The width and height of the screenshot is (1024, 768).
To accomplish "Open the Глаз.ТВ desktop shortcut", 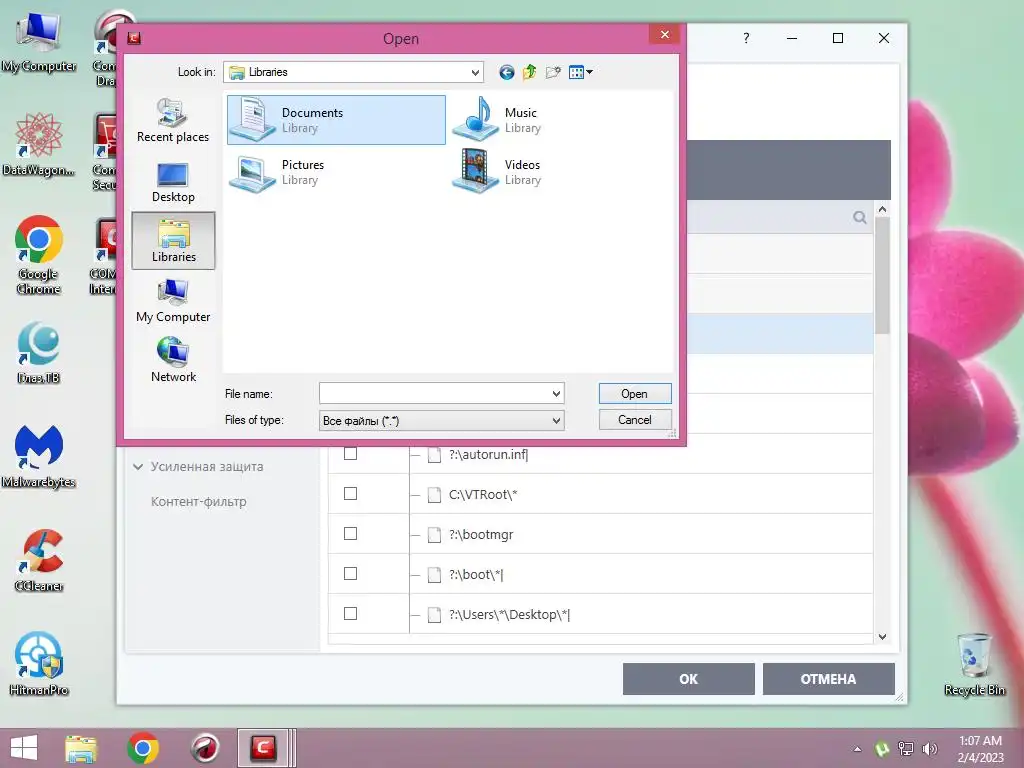I will 39,353.
